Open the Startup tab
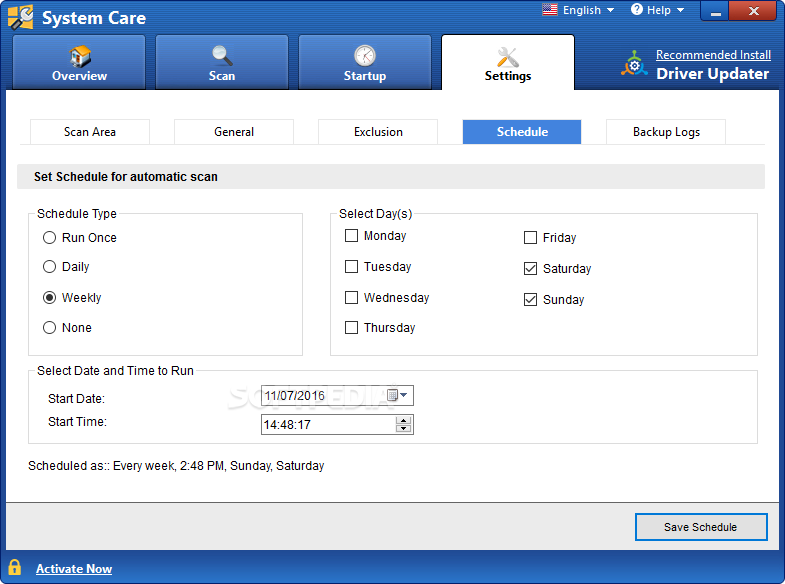Viewport: 785px width, 584px height. point(365,62)
